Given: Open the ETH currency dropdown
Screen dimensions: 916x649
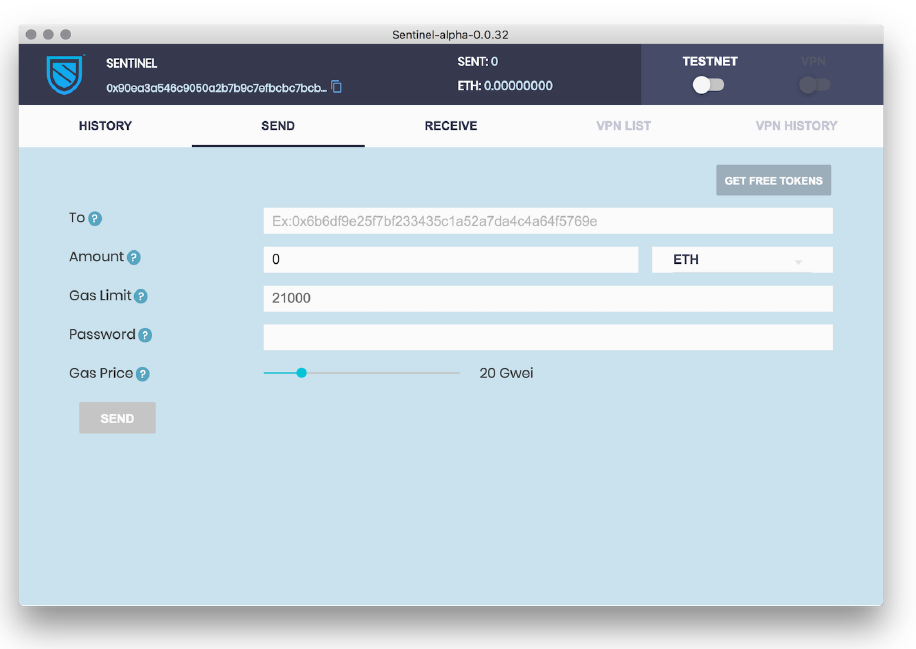Looking at the screenshot, I should click(742, 259).
